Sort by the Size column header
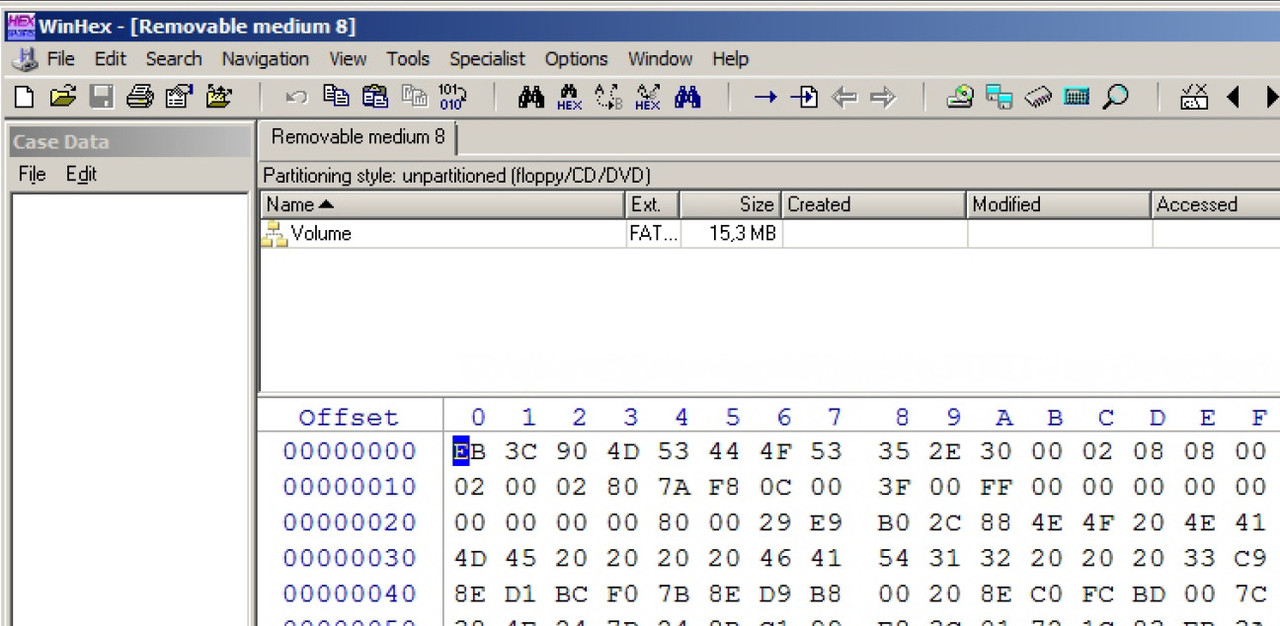 [x=730, y=205]
